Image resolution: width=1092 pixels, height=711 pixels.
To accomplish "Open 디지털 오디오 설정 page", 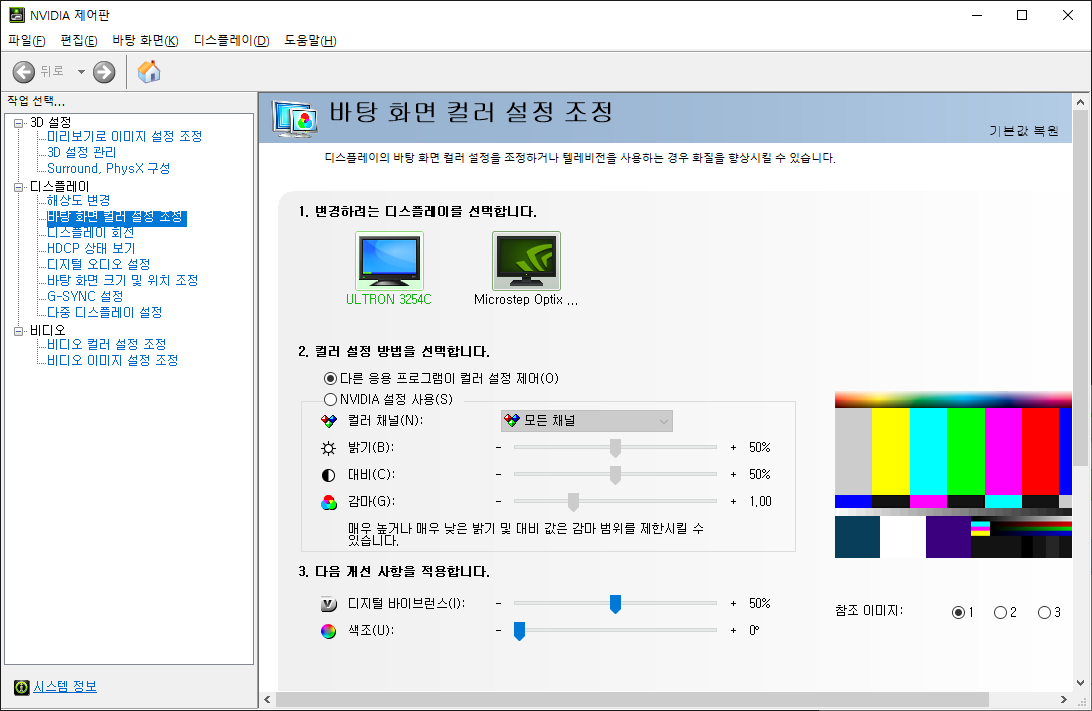I will [x=99, y=265].
